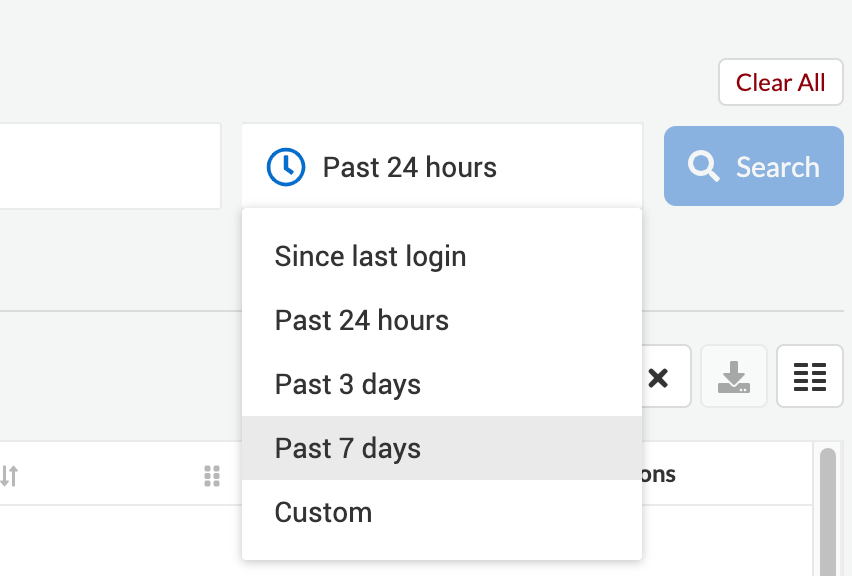Click the vertical scrollbar thumb

point(827,510)
